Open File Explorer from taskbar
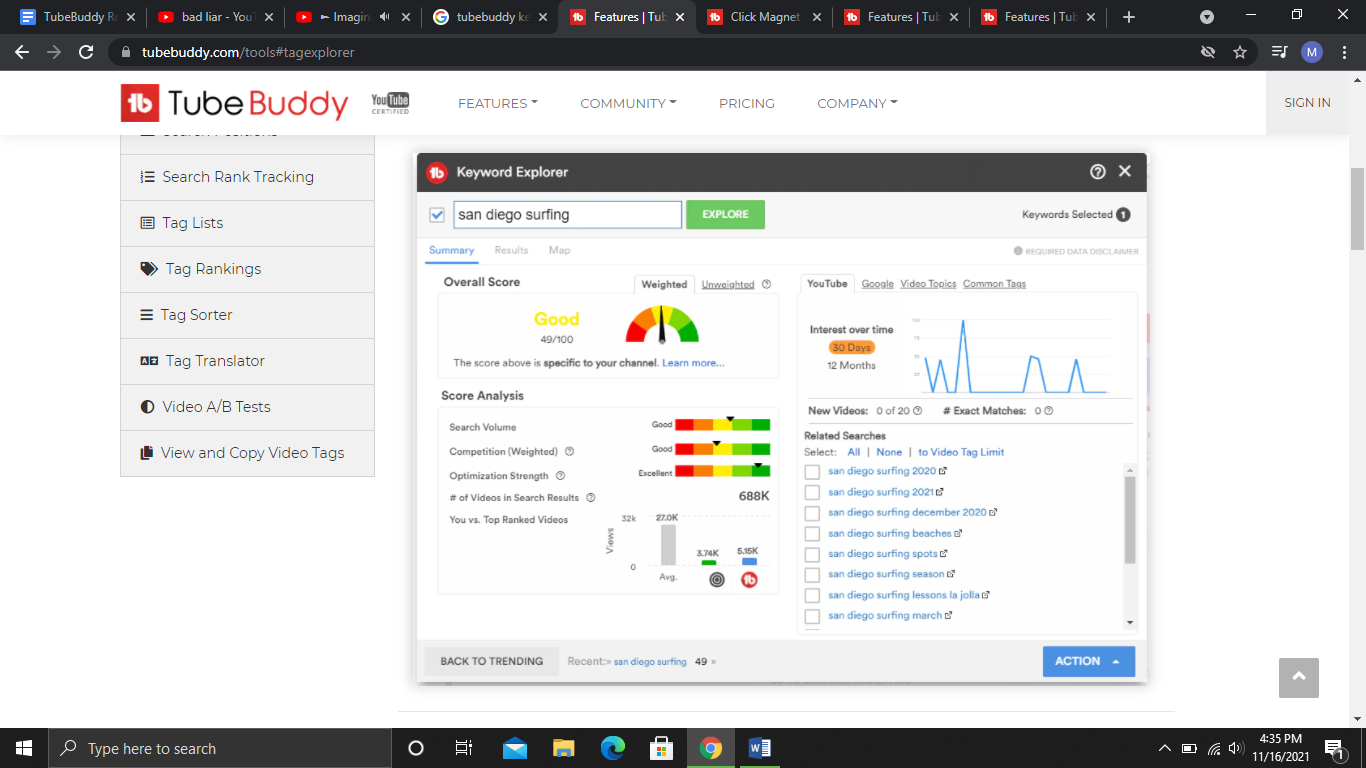This screenshot has height=768, width=1366. [x=564, y=748]
